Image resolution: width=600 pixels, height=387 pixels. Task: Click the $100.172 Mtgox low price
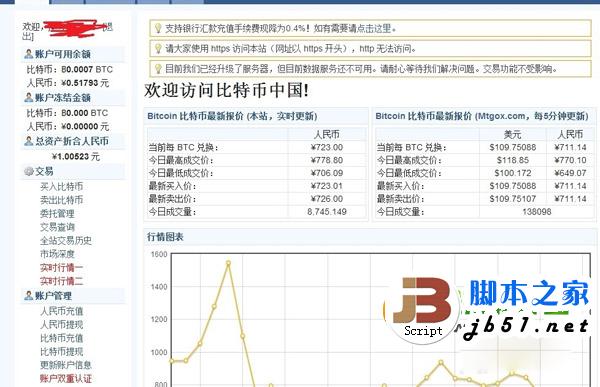[x=513, y=173]
